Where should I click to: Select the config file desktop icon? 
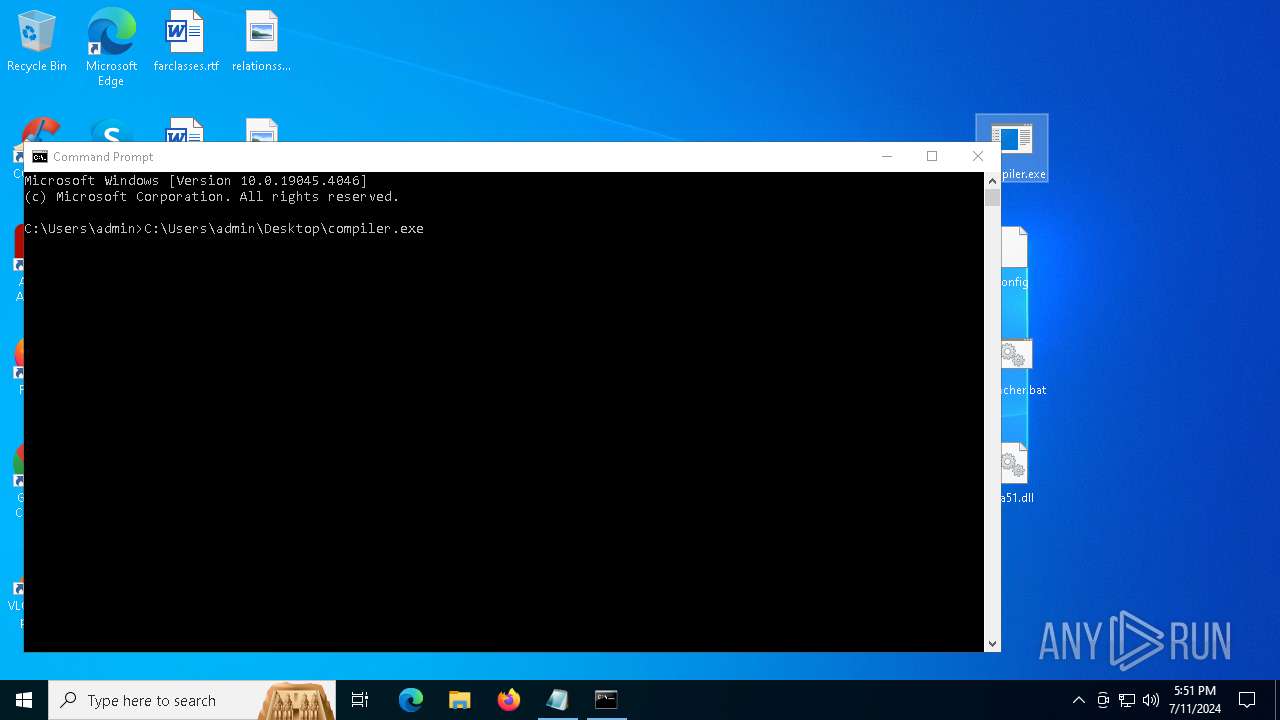pos(1014,258)
